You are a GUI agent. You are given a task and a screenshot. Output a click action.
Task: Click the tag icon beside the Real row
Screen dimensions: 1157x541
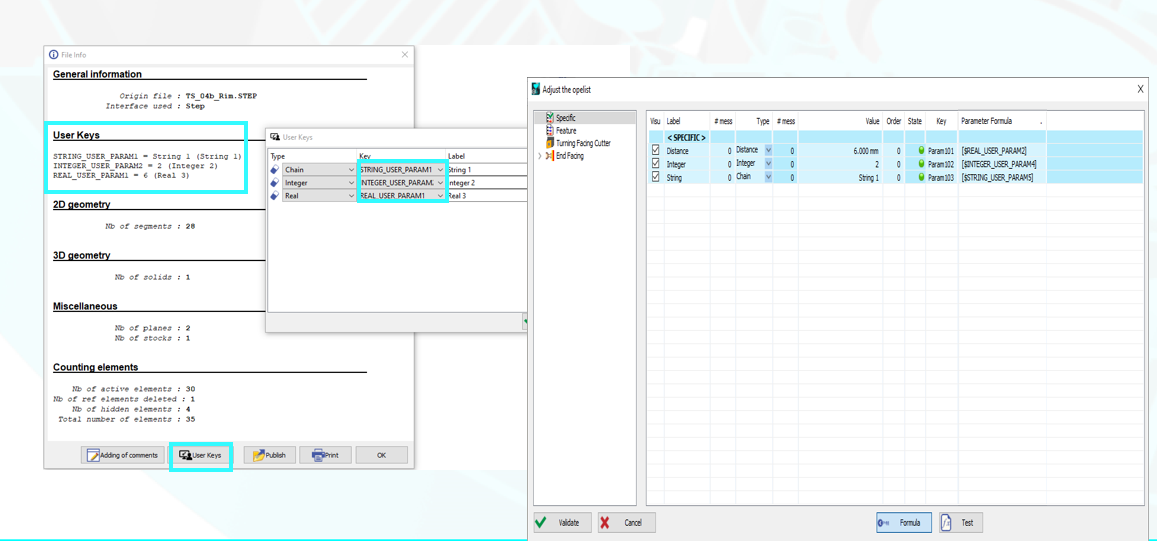point(275,196)
